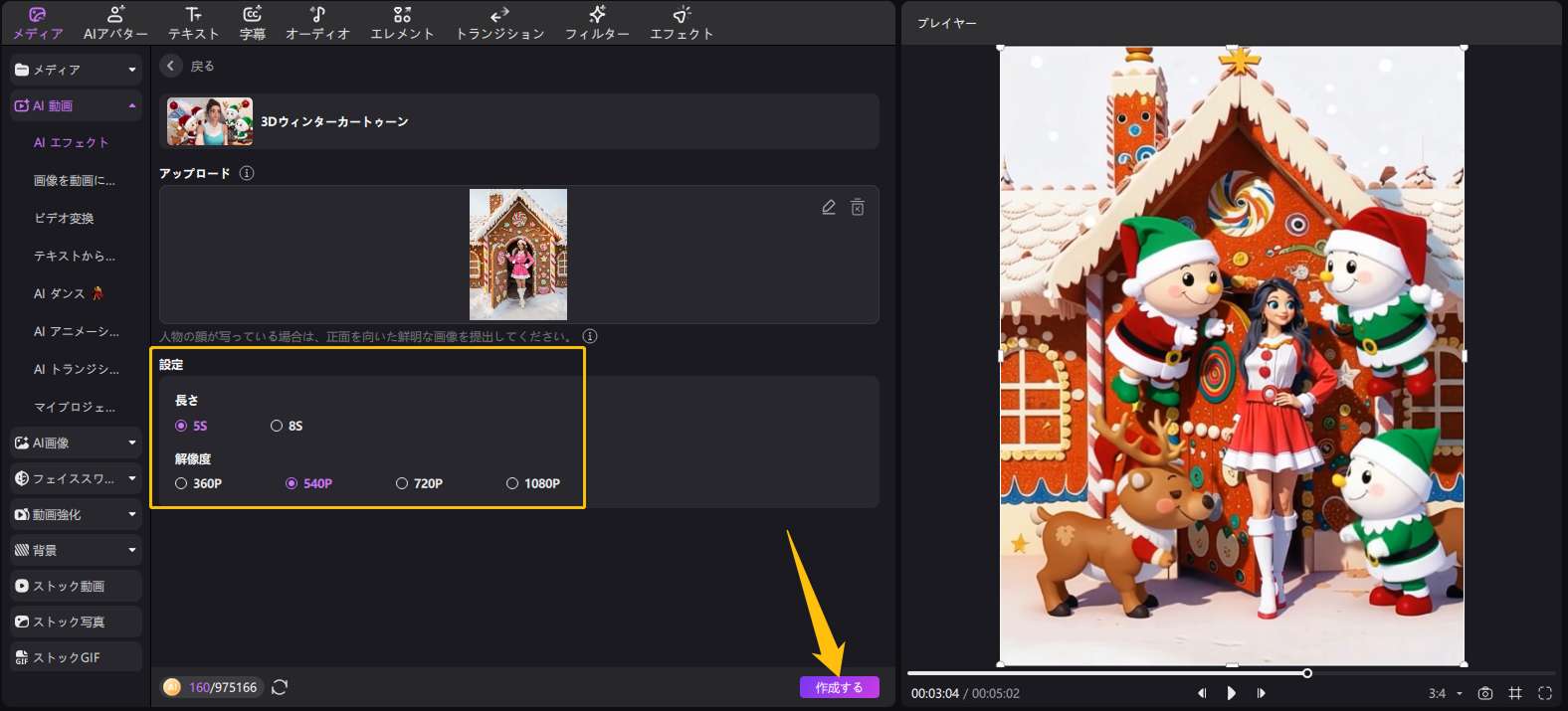Open ストック動画 in sidebar

point(76,586)
